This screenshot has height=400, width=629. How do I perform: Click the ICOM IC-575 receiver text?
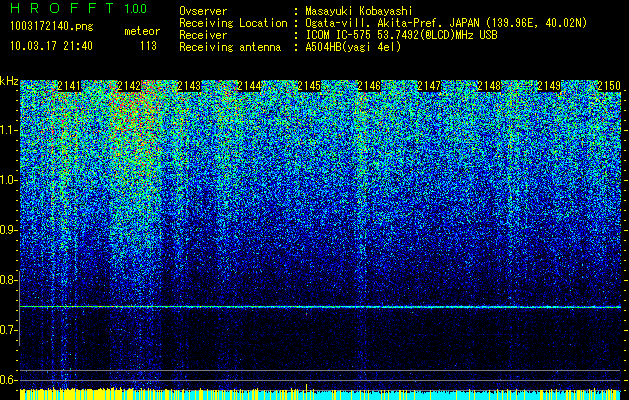401,35
